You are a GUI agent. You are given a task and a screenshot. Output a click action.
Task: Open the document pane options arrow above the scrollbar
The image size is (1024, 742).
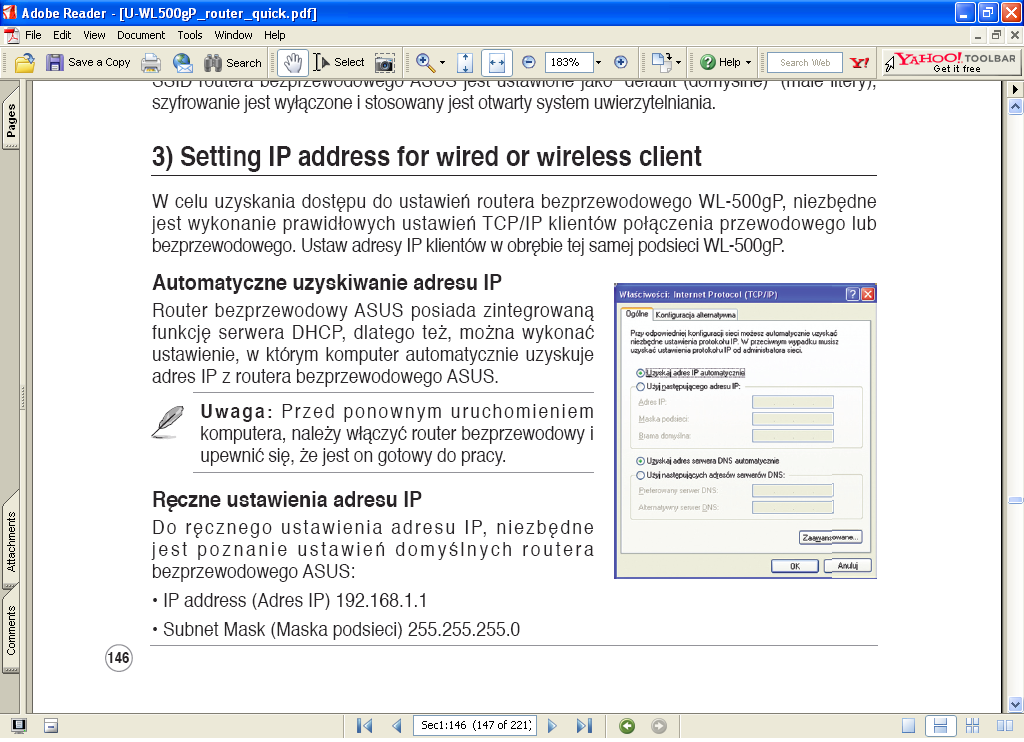(x=1016, y=89)
